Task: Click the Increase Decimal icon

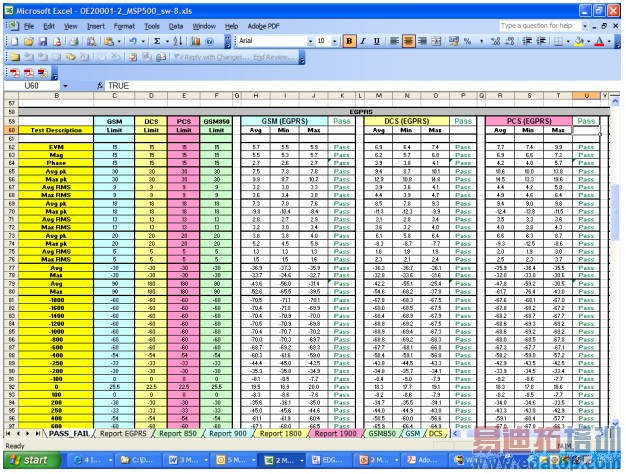Action: 495,41
